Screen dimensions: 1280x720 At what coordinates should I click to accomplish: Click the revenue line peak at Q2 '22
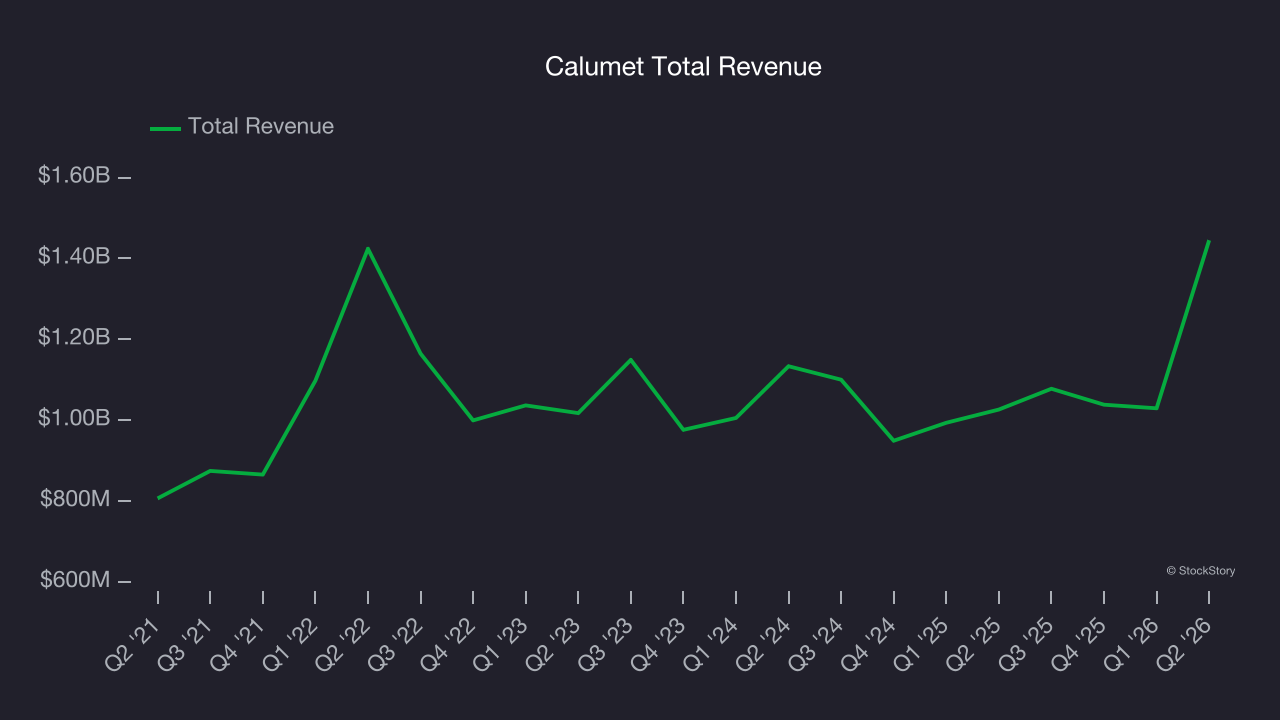point(368,248)
